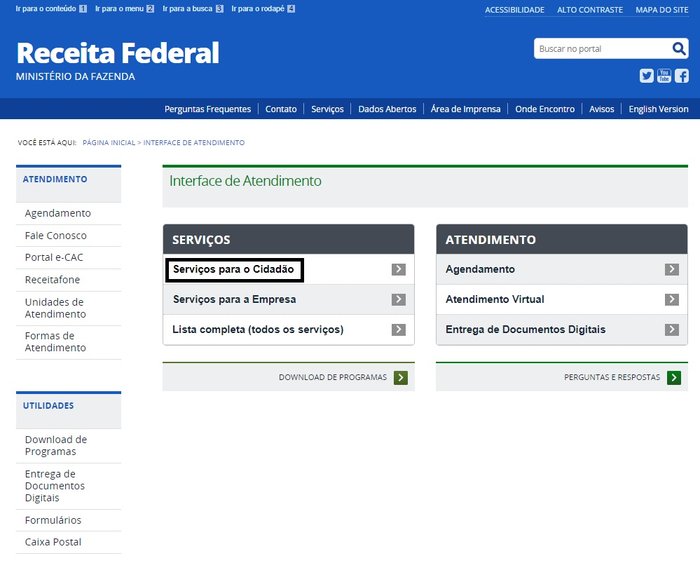Open Serviços para a Empresa
Viewport: 700px width, 570px height.
pos(234,300)
